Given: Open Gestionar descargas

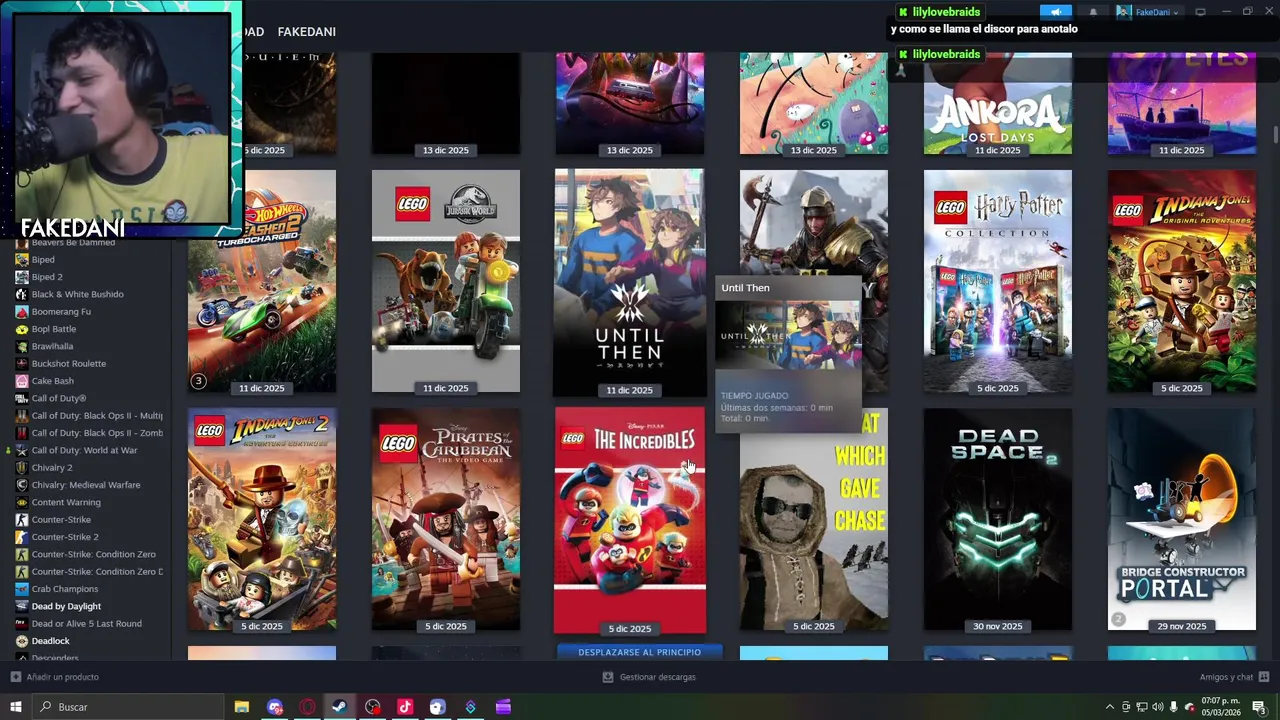Looking at the screenshot, I should click(x=657, y=677).
